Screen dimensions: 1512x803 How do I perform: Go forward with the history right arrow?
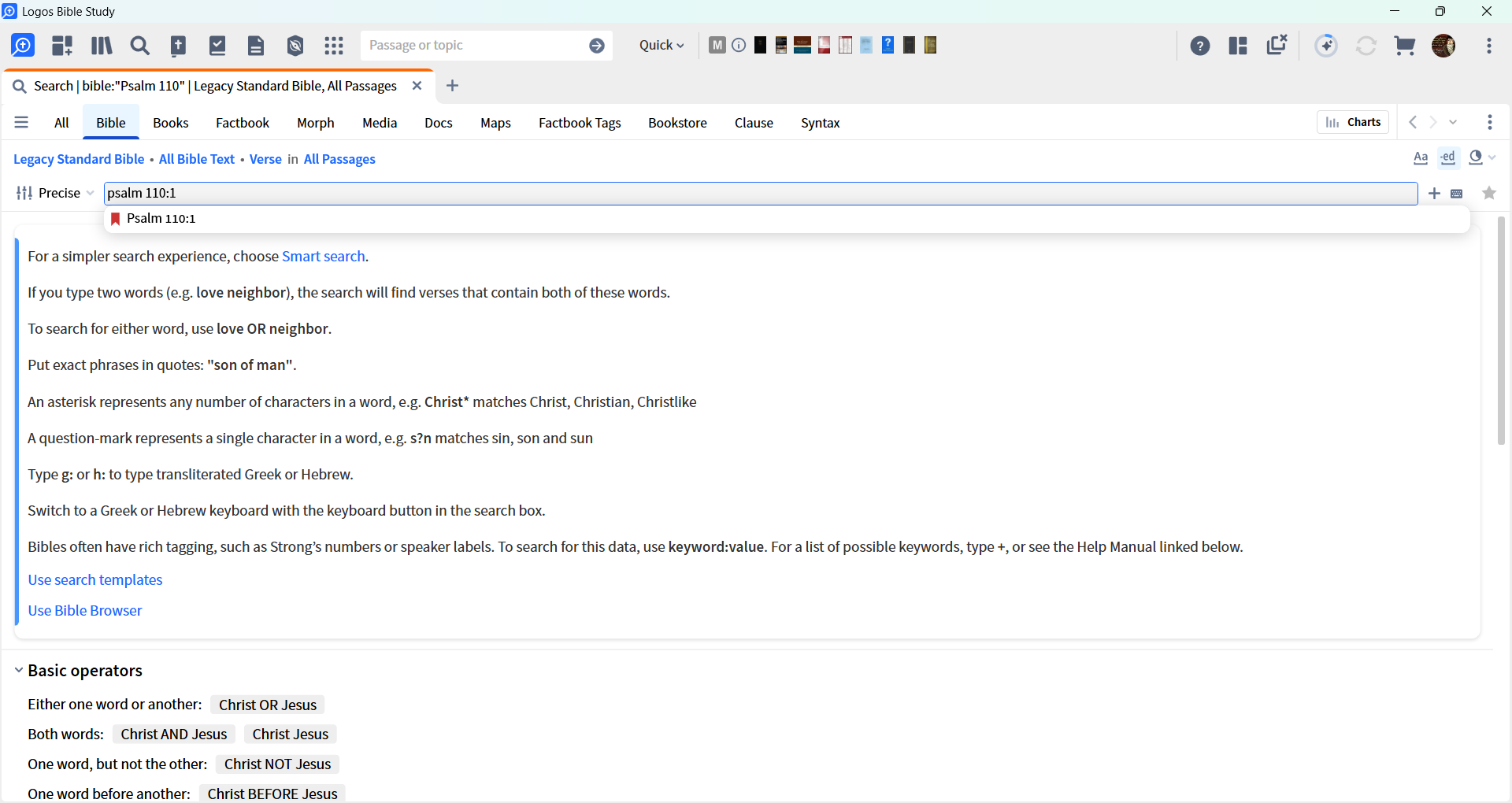pos(1433,122)
